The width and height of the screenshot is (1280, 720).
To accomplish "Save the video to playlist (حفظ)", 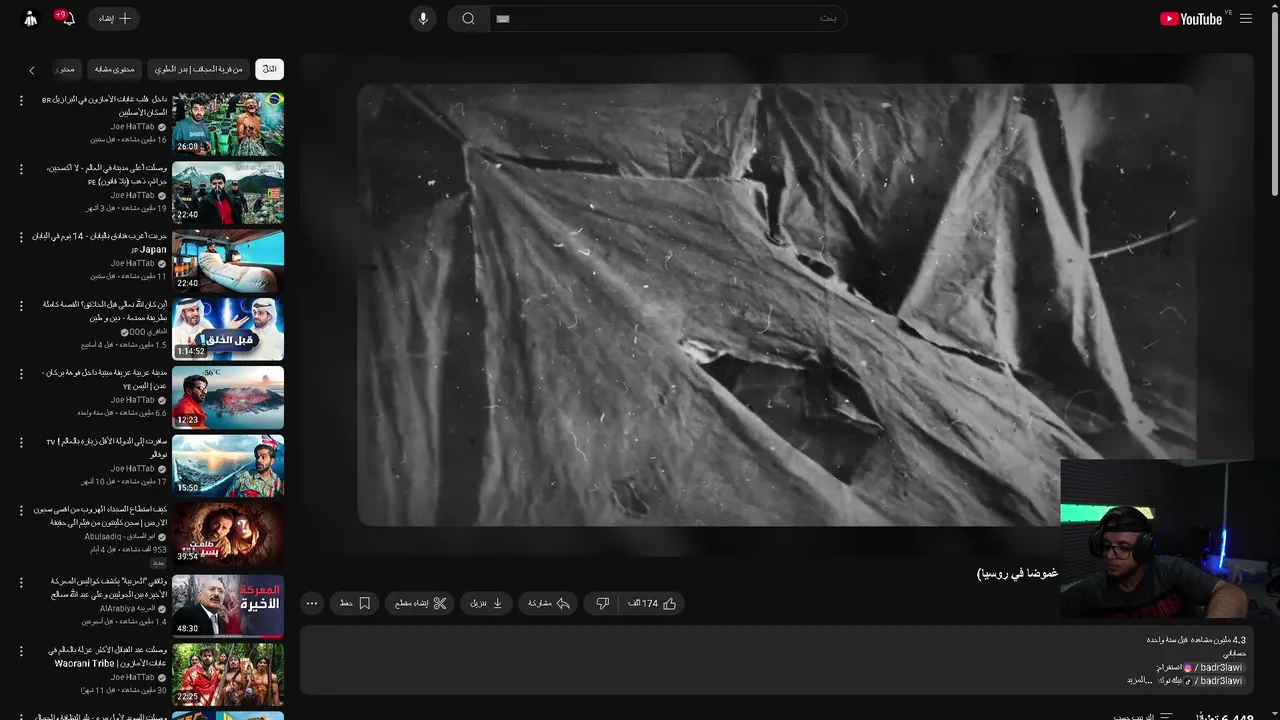I will click(355, 603).
